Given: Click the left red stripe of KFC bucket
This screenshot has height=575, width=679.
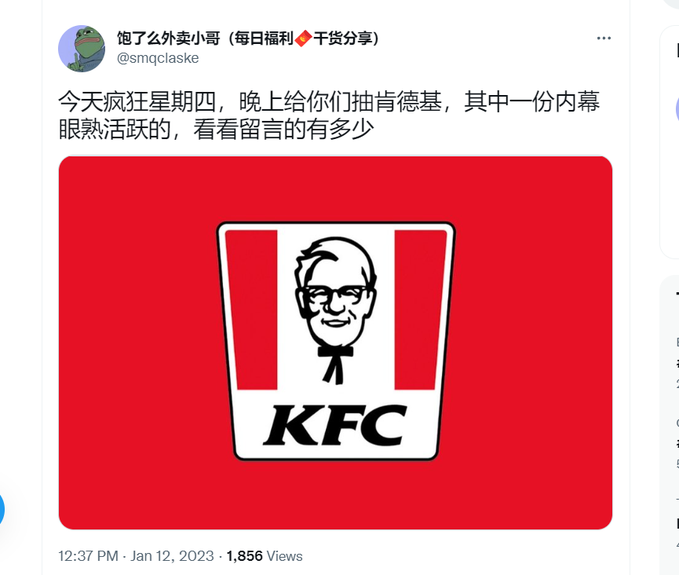Looking at the screenshot, I should click(252, 310).
